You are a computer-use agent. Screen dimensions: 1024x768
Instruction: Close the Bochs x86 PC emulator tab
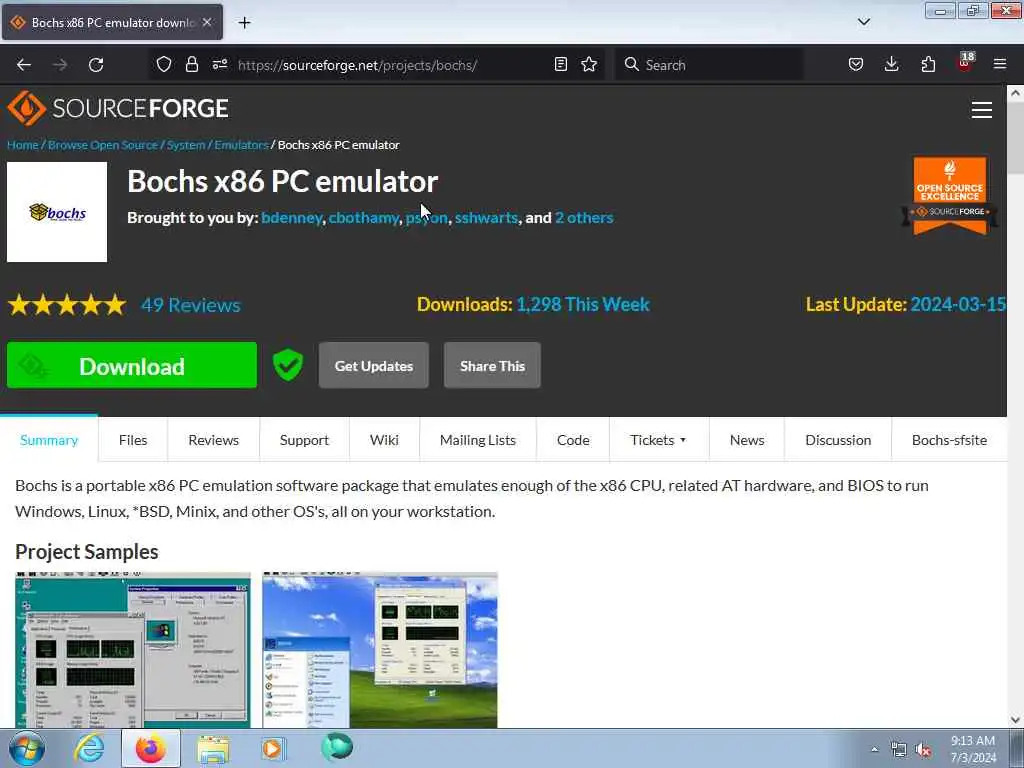[x=207, y=22]
